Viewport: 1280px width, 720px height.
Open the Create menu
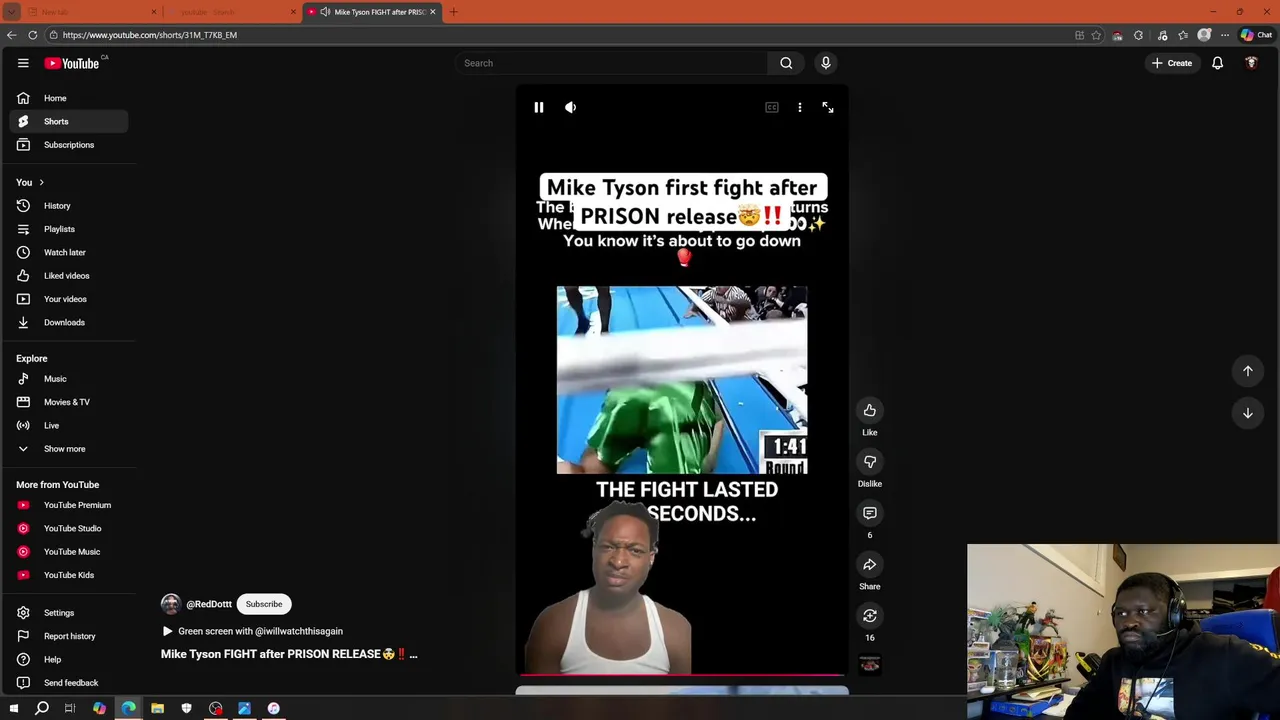coord(1171,63)
